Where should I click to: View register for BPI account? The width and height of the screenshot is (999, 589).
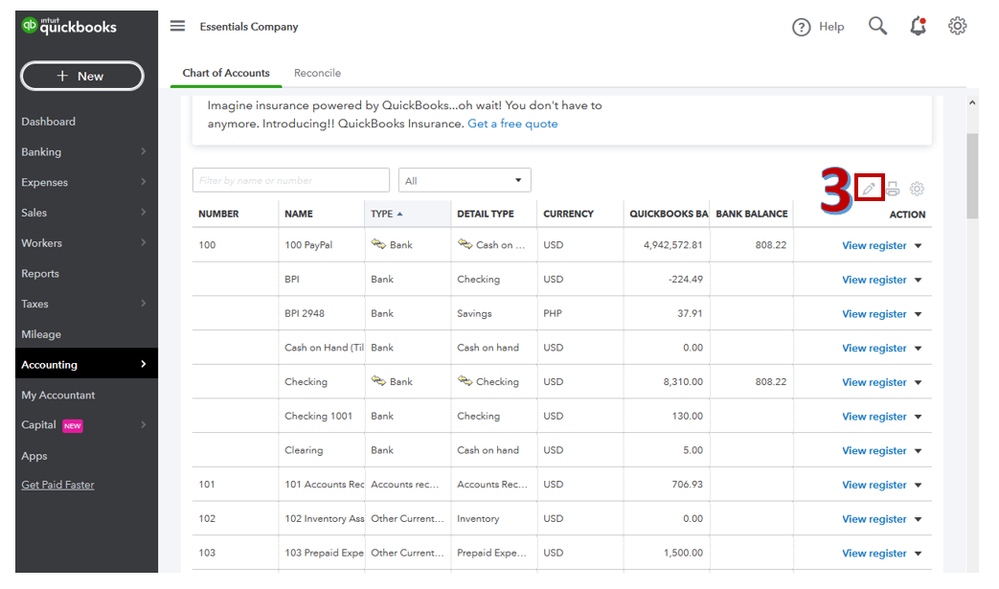point(874,280)
